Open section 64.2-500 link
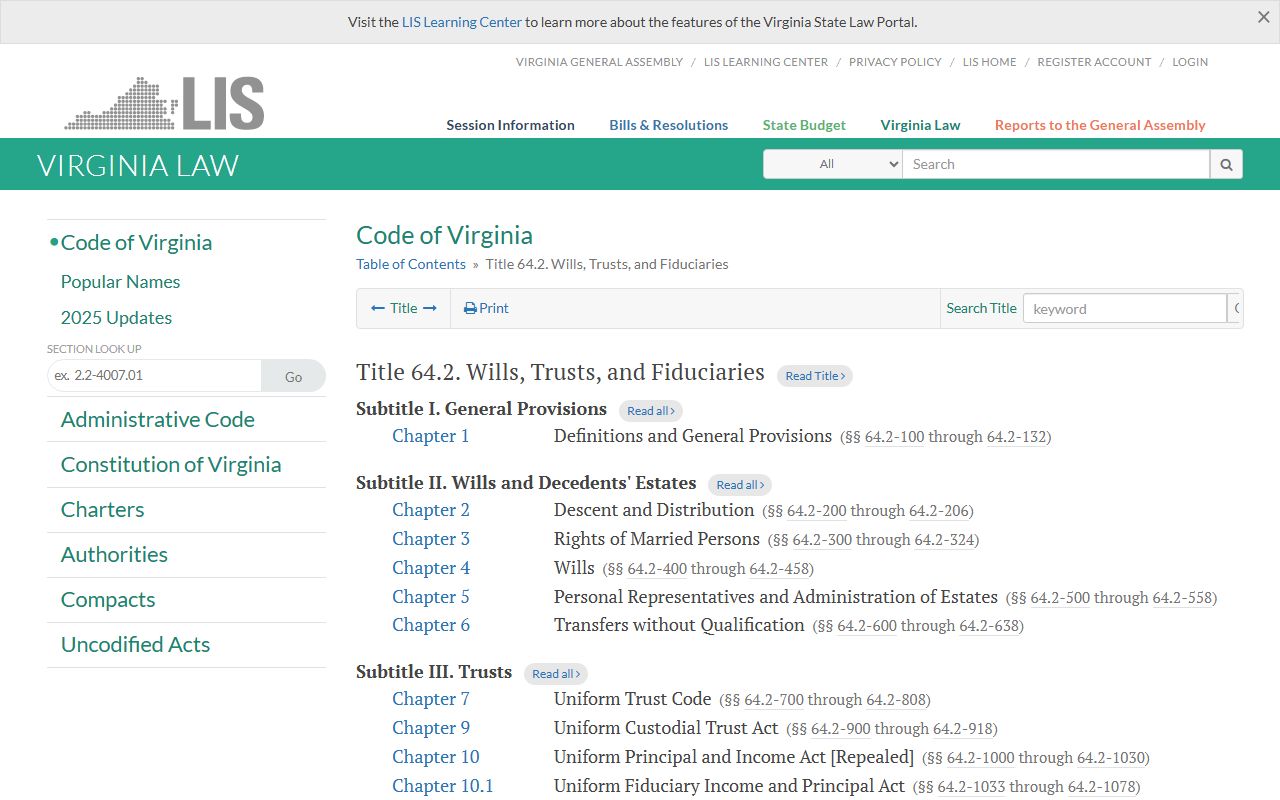This screenshot has width=1280, height=800. 1060,598
